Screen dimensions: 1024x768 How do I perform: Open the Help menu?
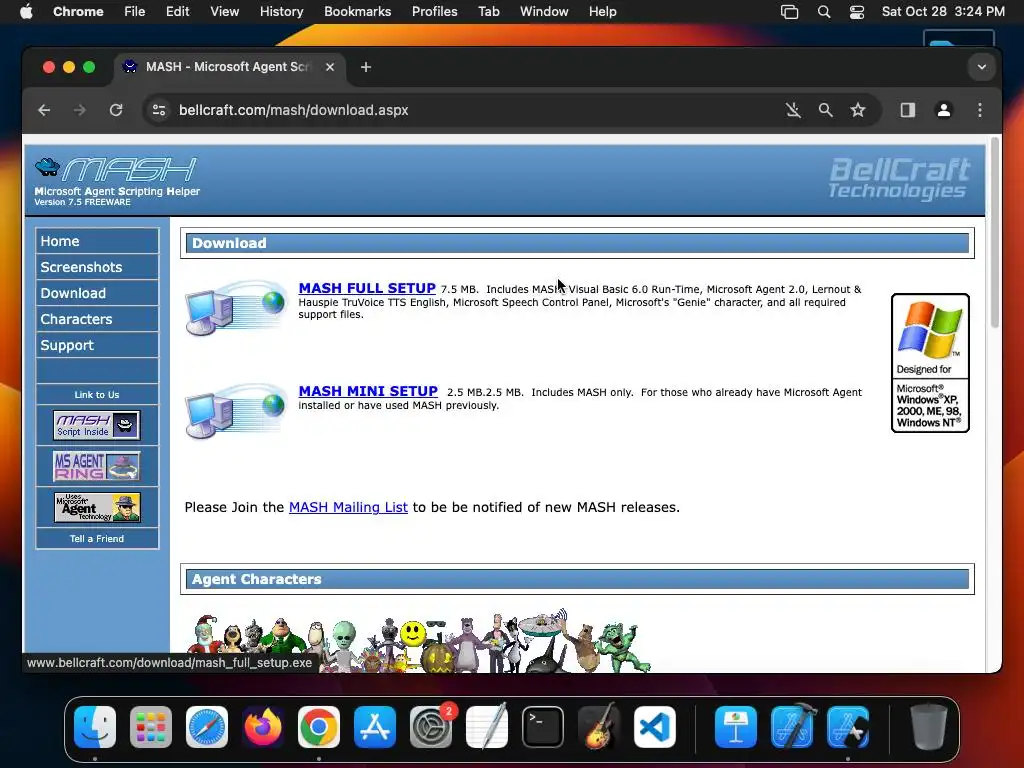602,11
